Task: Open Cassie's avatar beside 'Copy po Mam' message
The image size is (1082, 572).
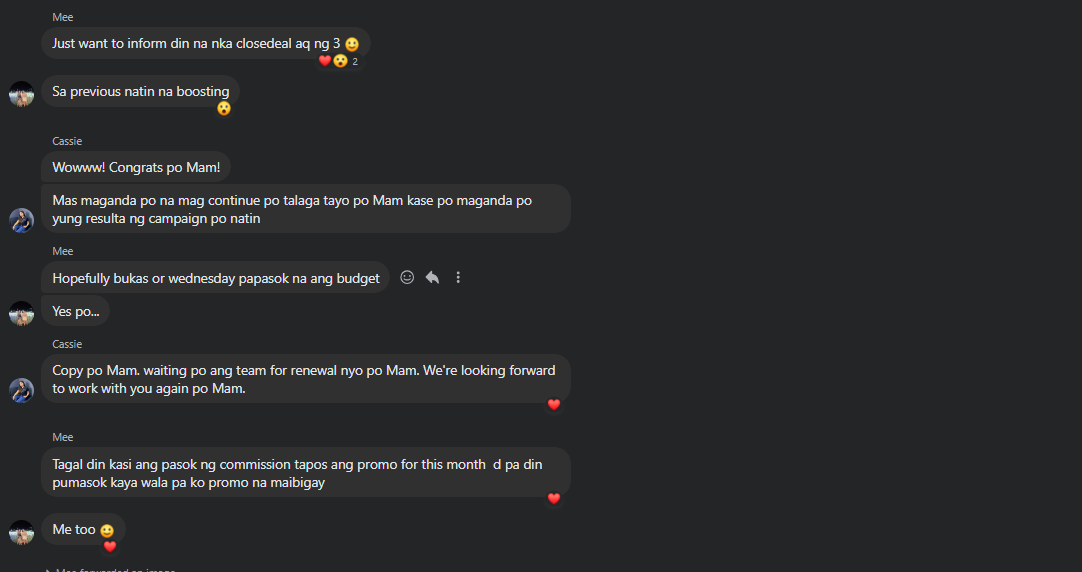Action: pos(21,391)
